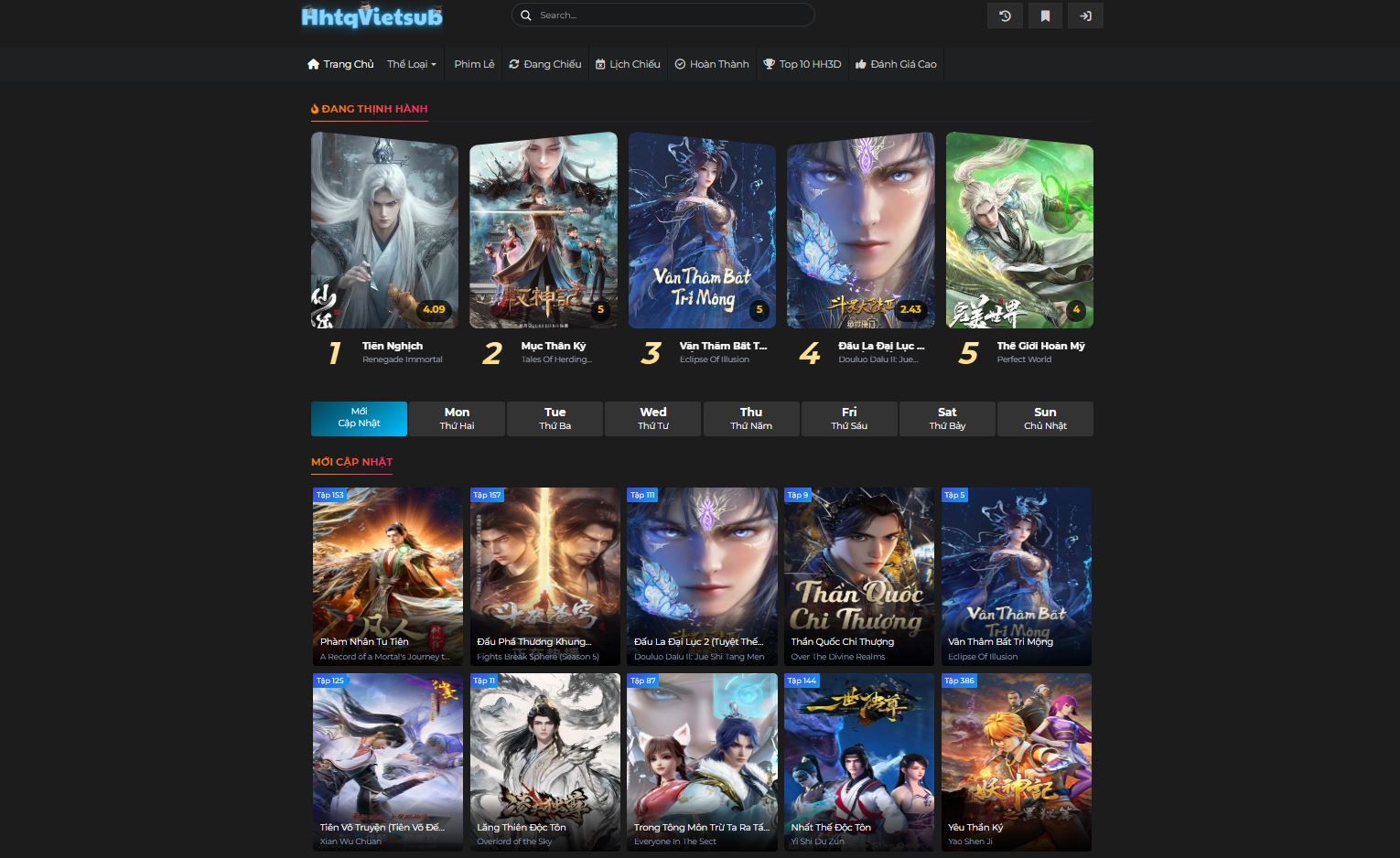Click checkmark icon beside Hoàn Thành

point(680,64)
